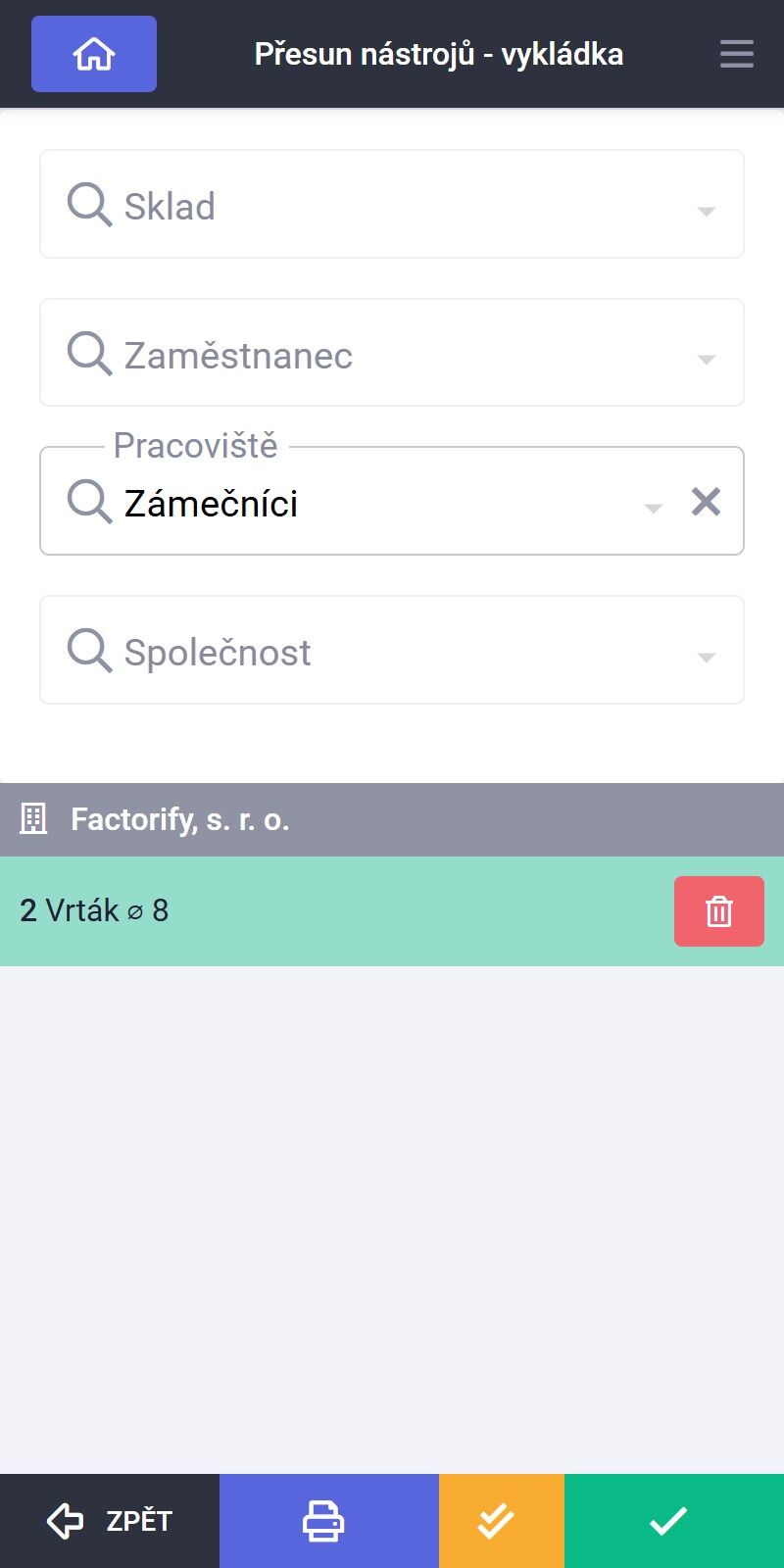Click the magnifier in Zaměstnanec field

[89, 354]
